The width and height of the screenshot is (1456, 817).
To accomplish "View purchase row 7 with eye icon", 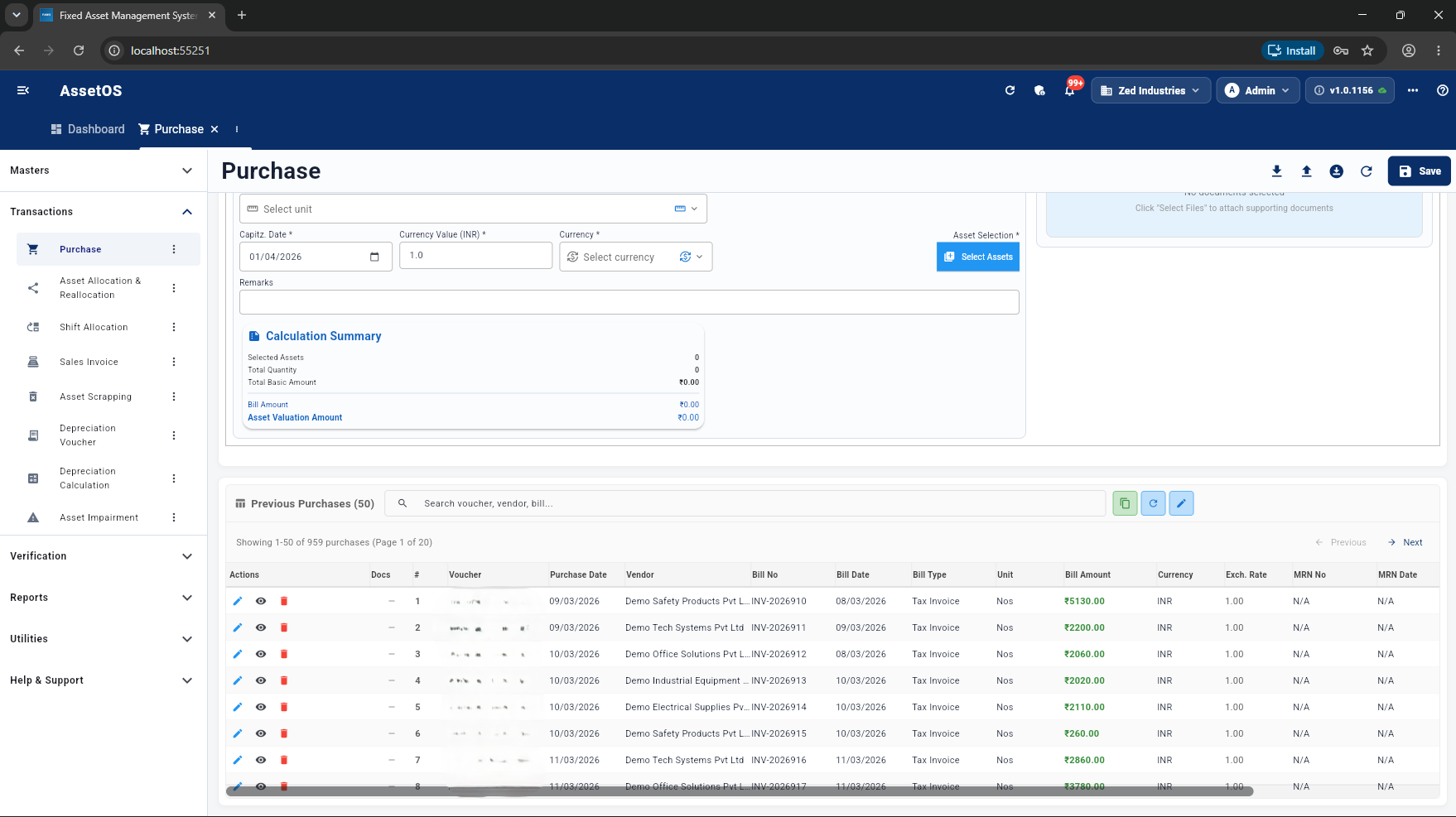I will (261, 760).
